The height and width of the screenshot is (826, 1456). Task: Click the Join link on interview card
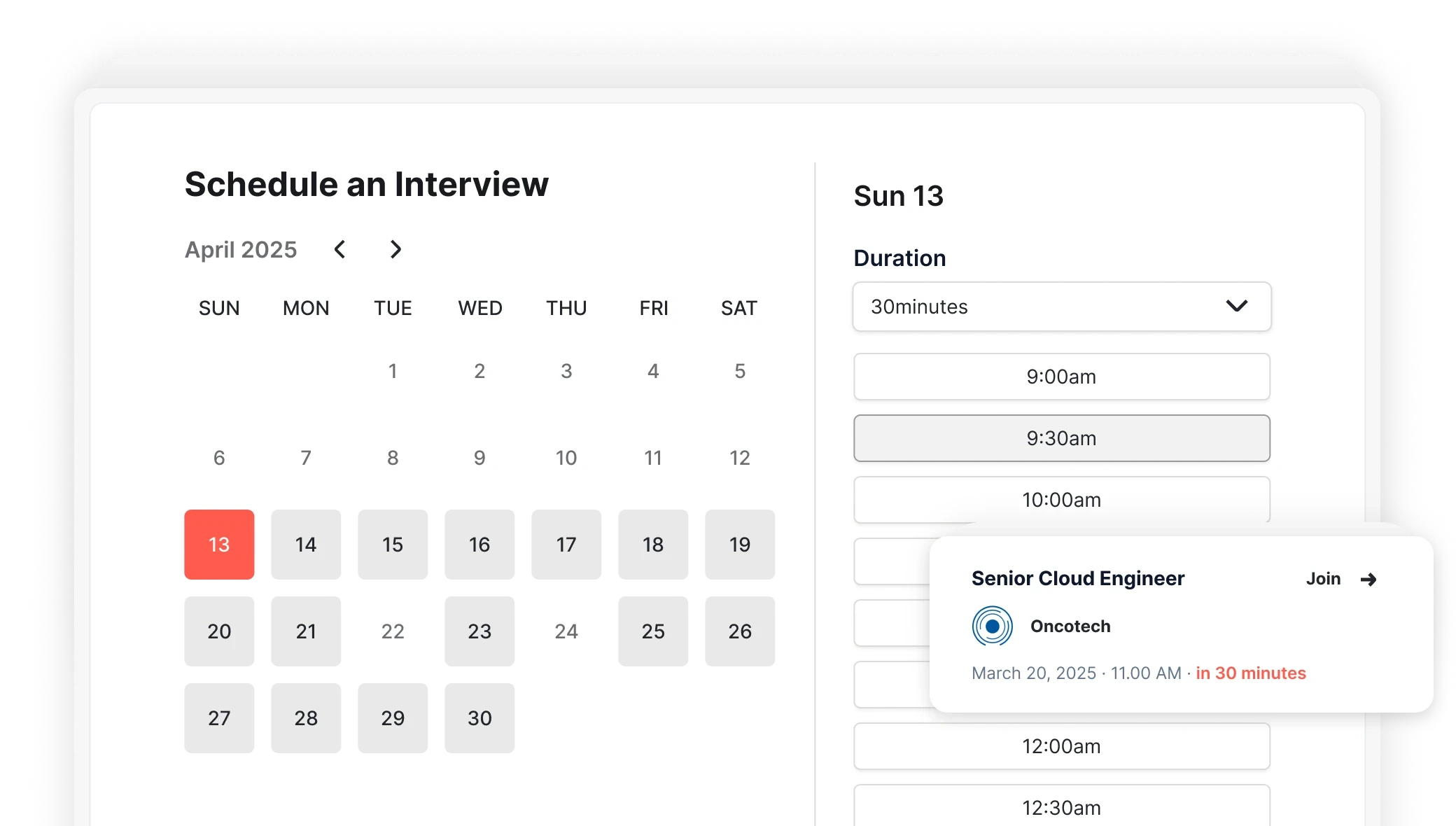pyautogui.click(x=1323, y=579)
